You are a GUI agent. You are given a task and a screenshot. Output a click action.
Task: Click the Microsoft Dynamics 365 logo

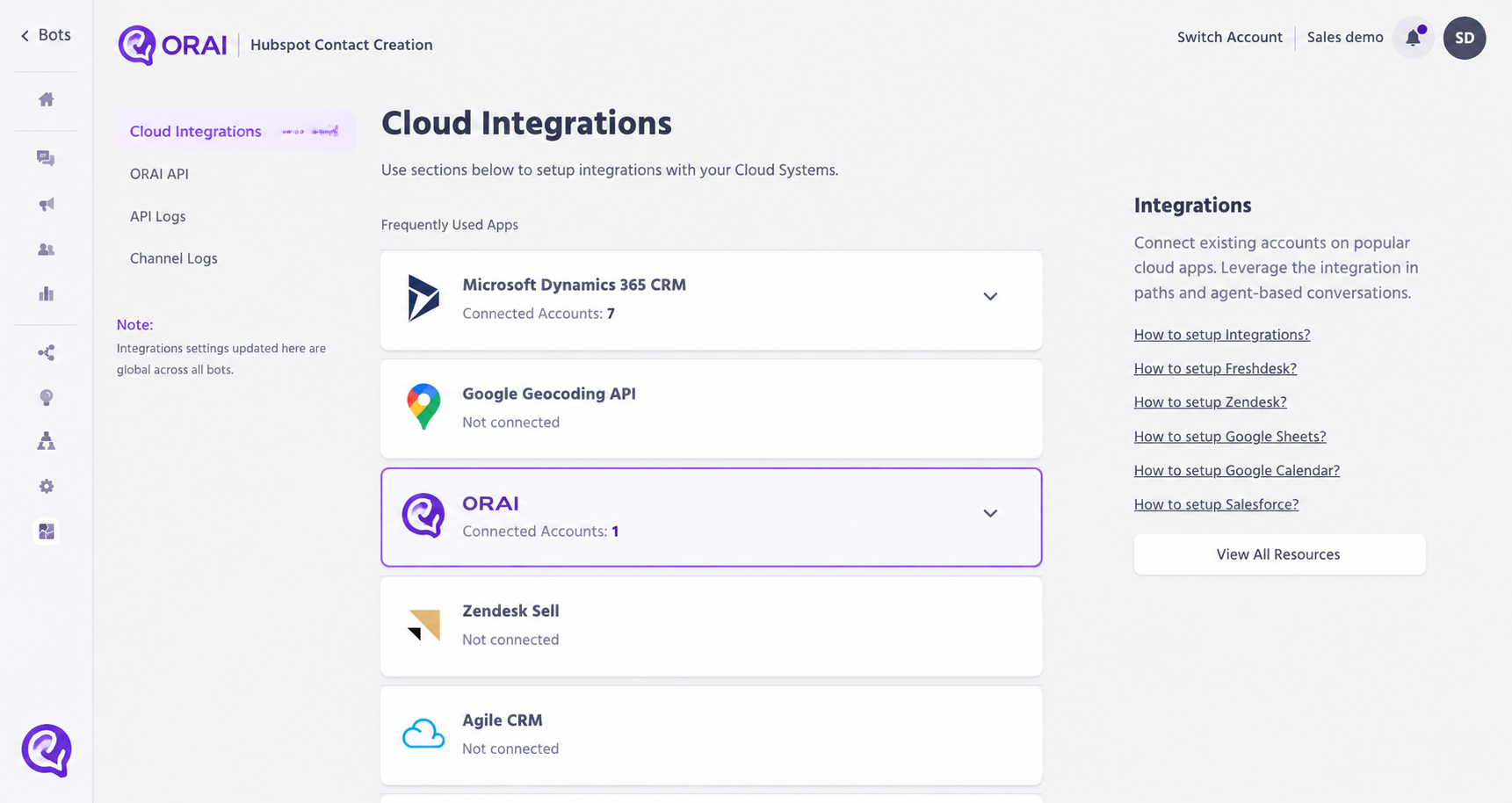423,297
